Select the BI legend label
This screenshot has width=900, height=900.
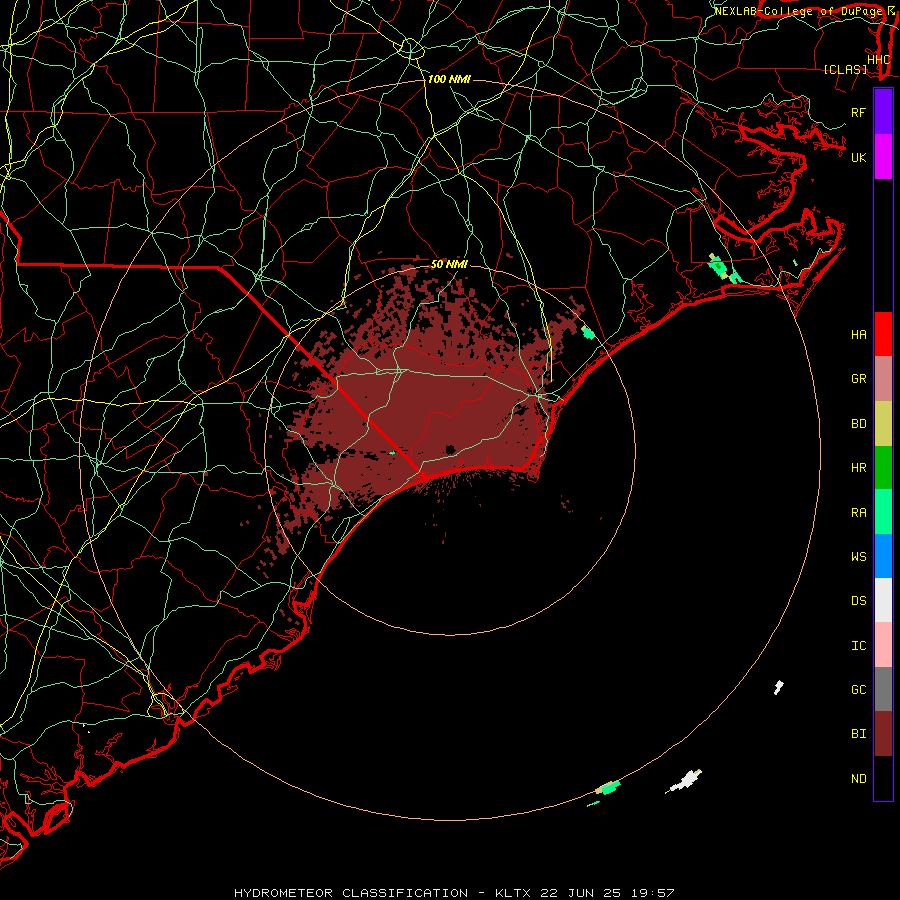[x=858, y=734]
